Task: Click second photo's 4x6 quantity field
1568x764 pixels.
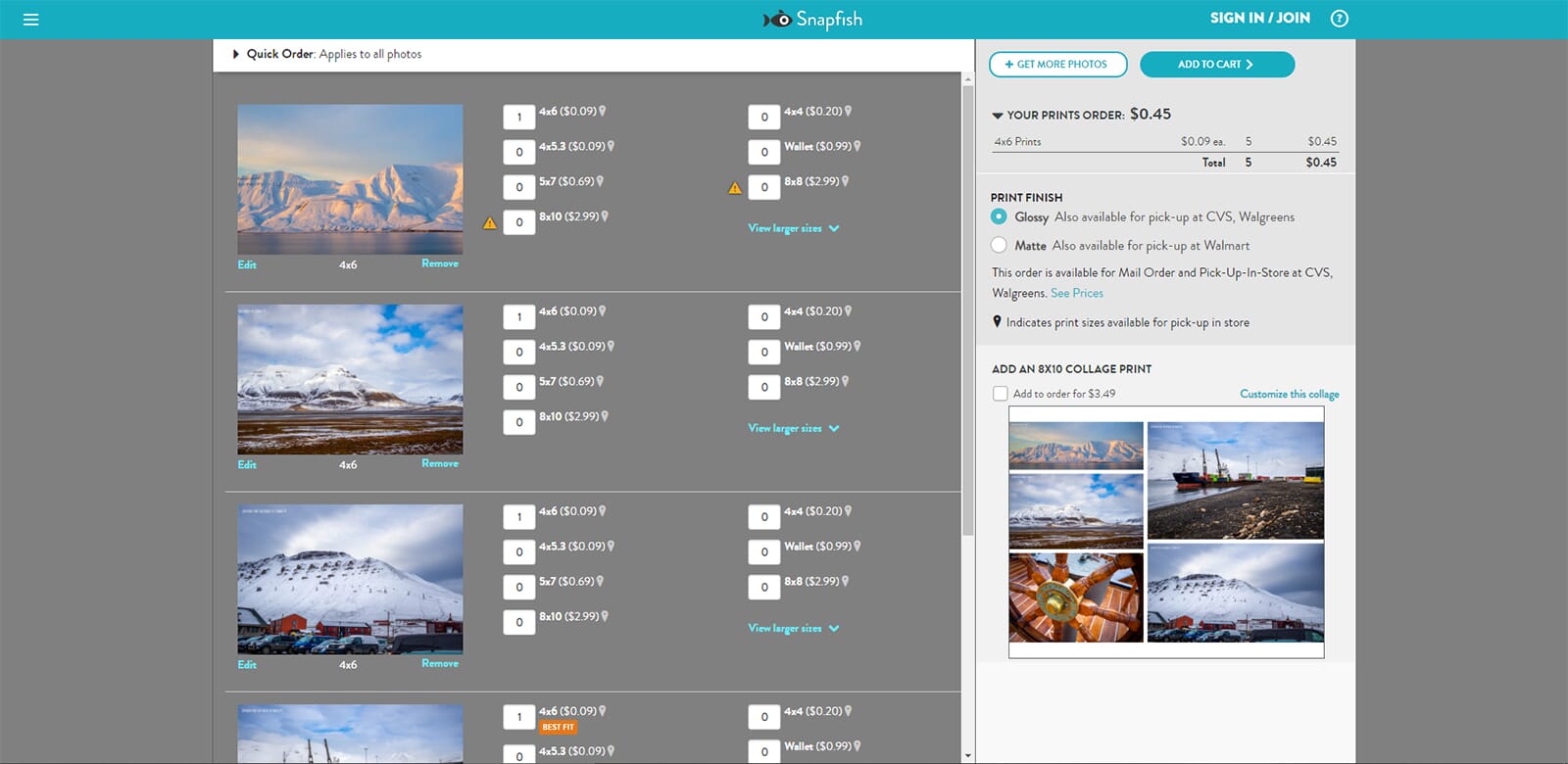Action: pos(519,316)
